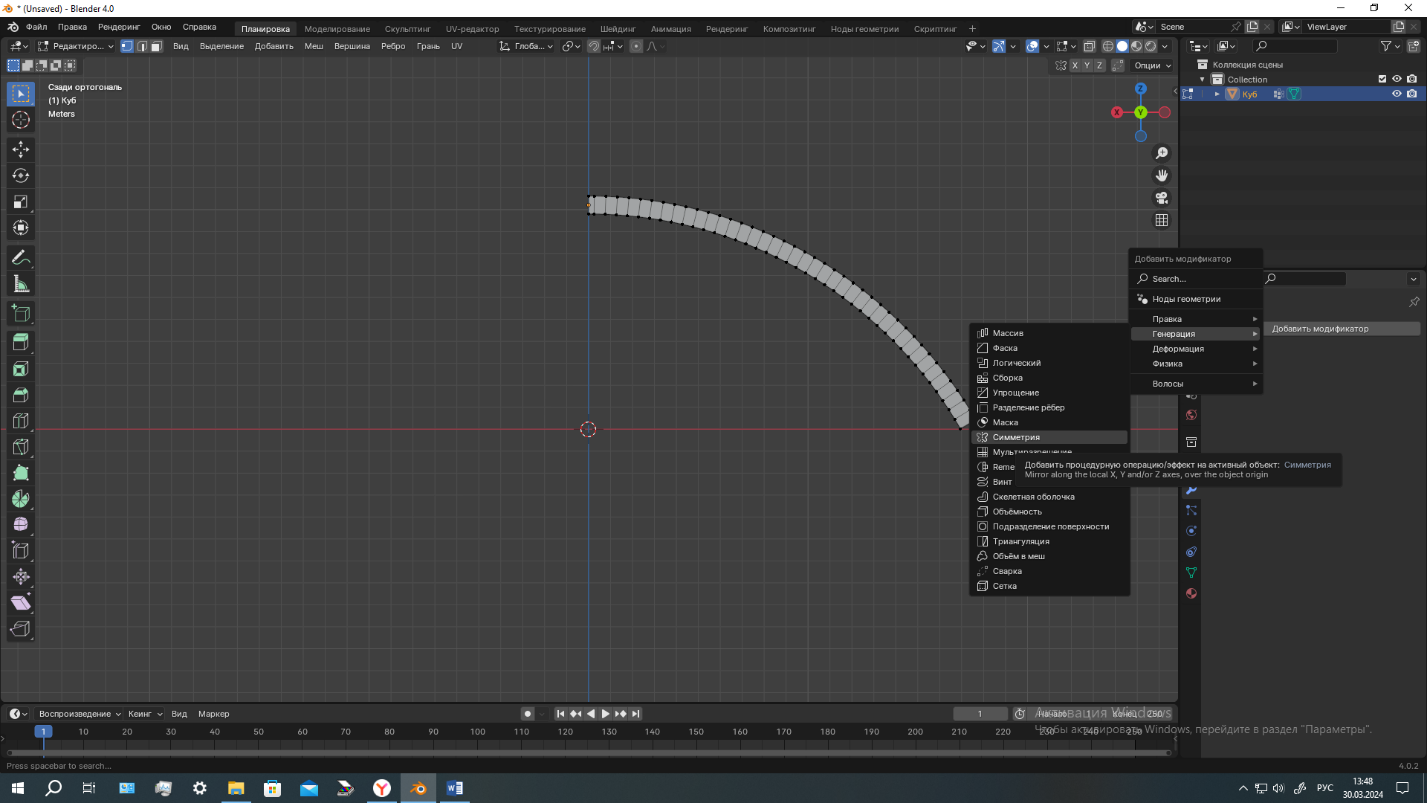Image resolution: width=1427 pixels, height=803 pixels.
Task: Switch to the Моделирование workspace tab
Action: click(337, 29)
